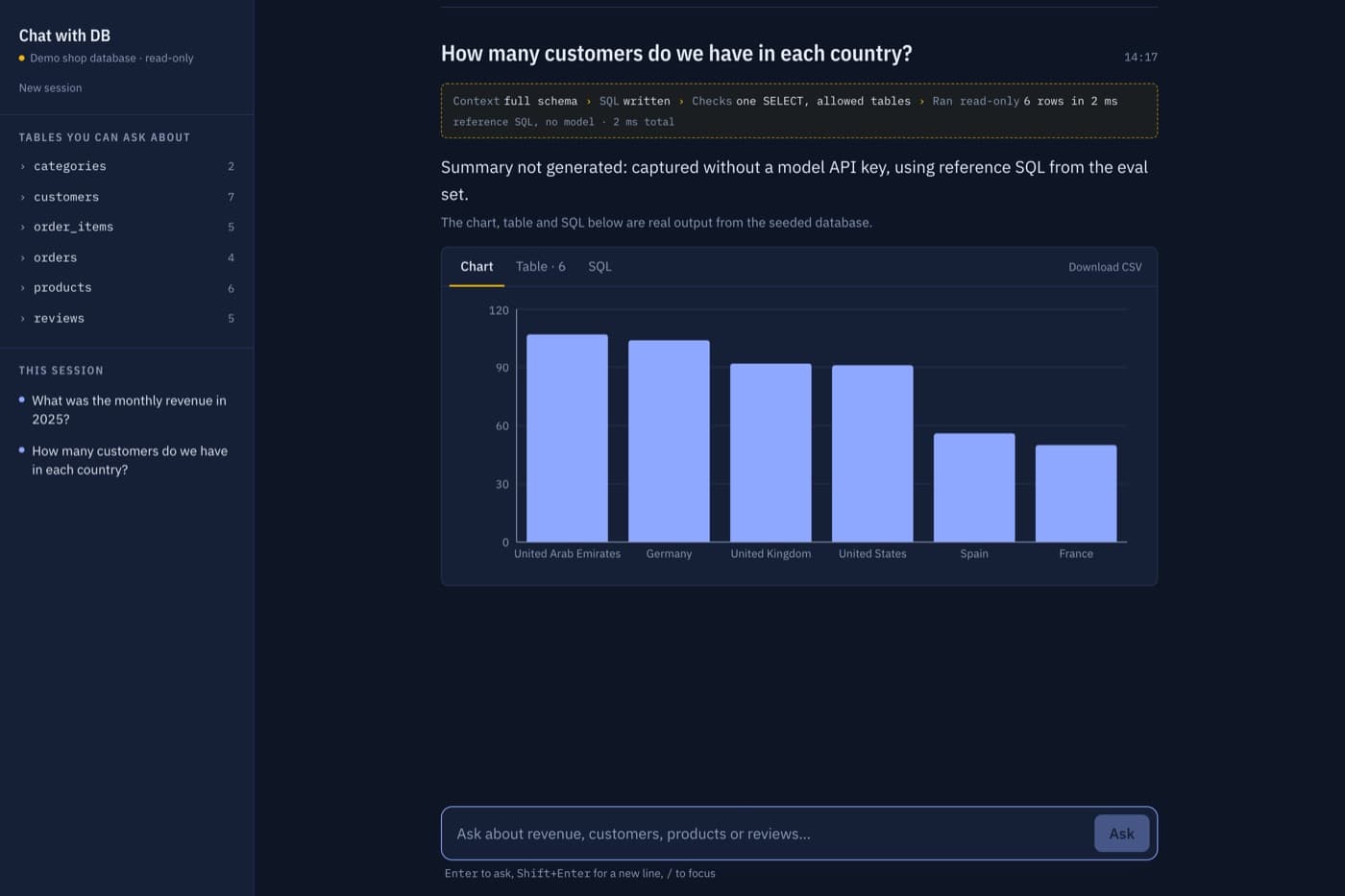Expand the order_items table chevron
The width and height of the screenshot is (1345, 896).
tap(23, 227)
